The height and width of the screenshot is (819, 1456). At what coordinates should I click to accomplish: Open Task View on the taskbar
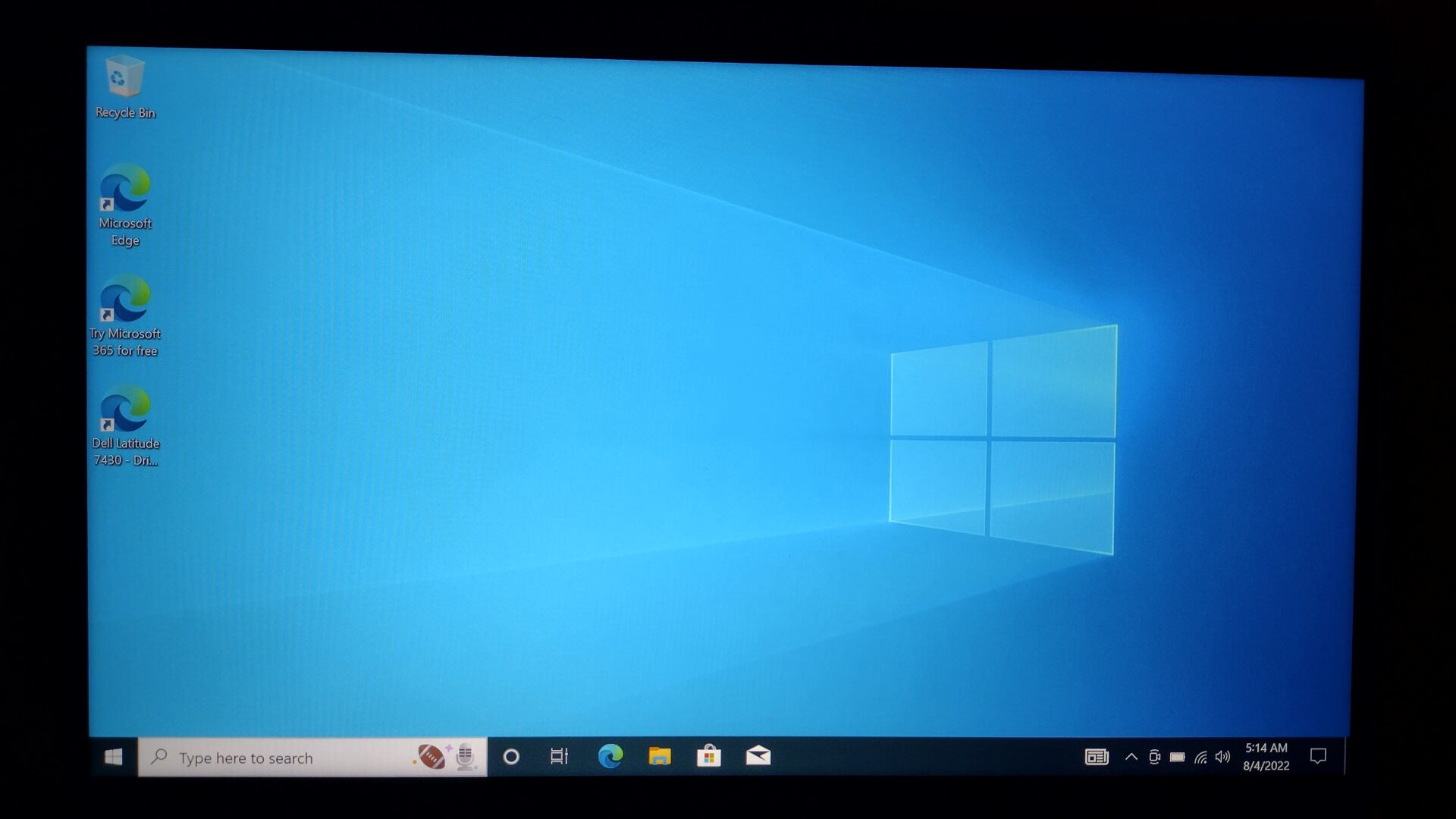click(559, 757)
